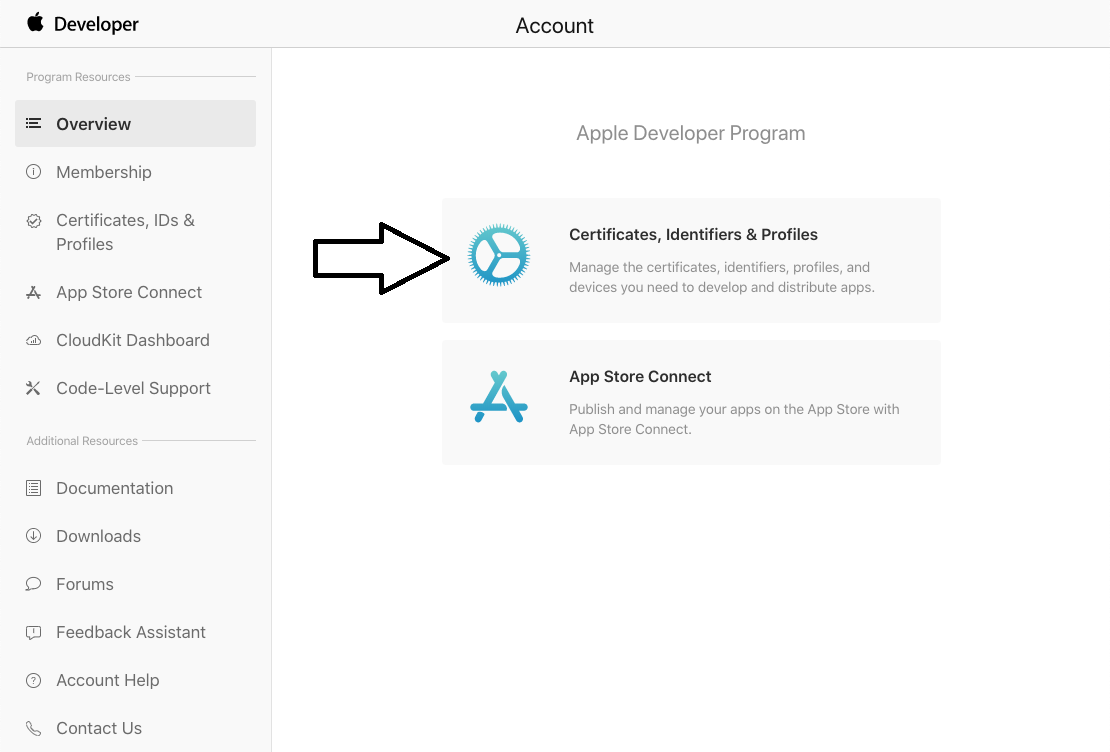Click the Membership info icon

tap(34, 172)
